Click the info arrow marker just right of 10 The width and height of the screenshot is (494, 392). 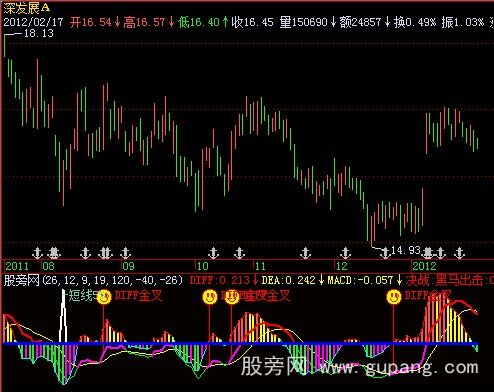coord(213,253)
